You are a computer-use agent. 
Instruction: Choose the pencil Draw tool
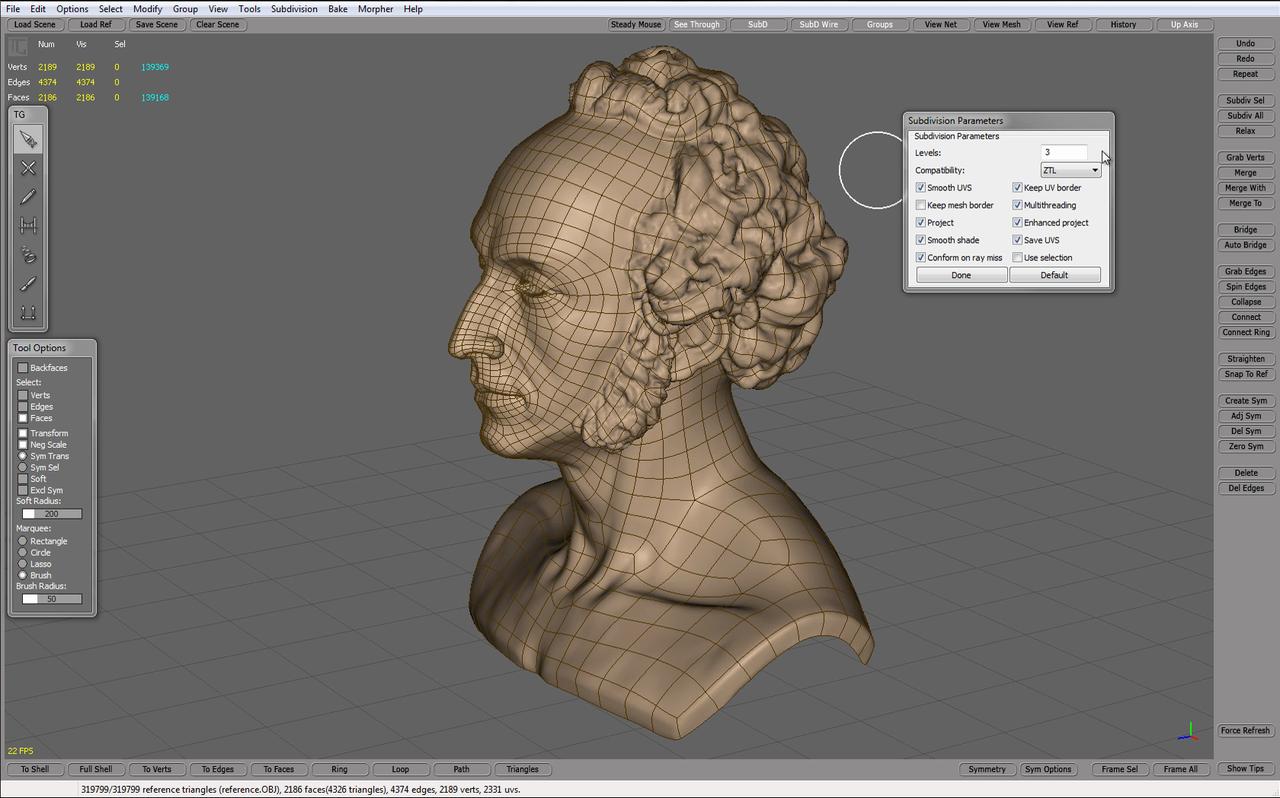pos(28,197)
